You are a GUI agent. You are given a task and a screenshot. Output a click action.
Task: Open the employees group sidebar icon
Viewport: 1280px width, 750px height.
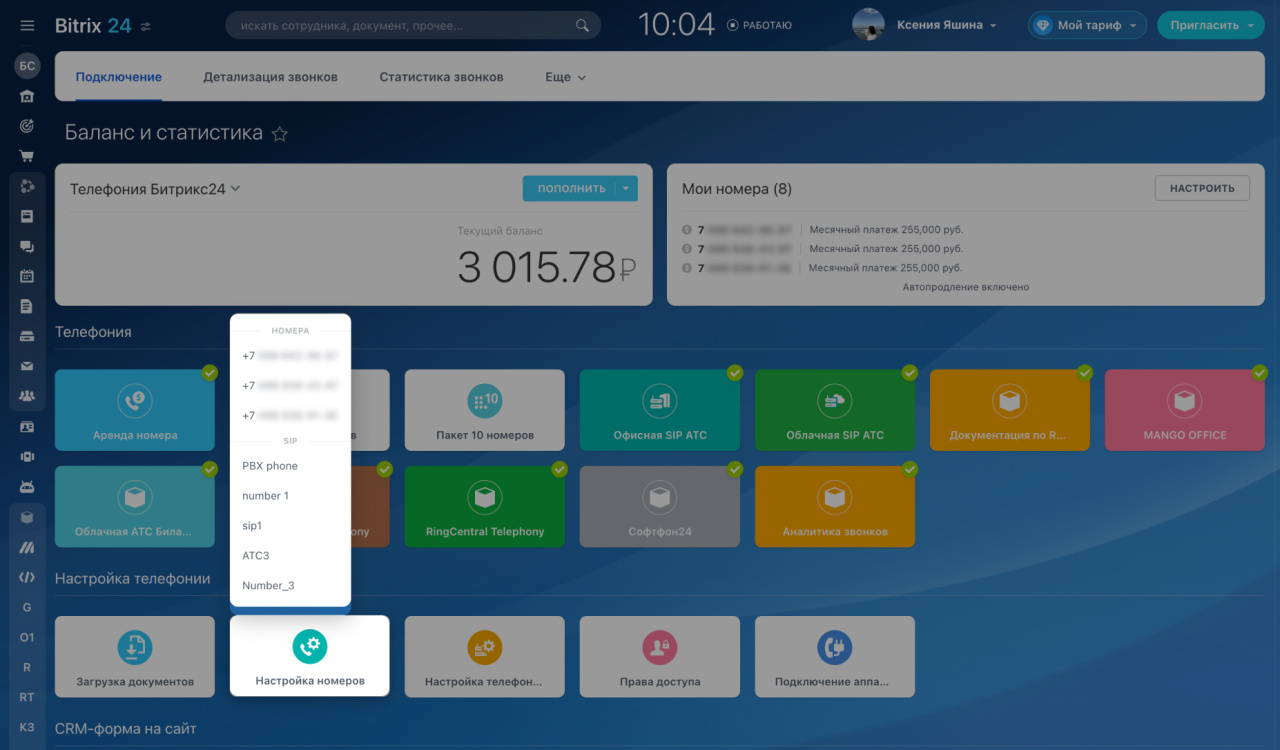pyautogui.click(x=27, y=396)
